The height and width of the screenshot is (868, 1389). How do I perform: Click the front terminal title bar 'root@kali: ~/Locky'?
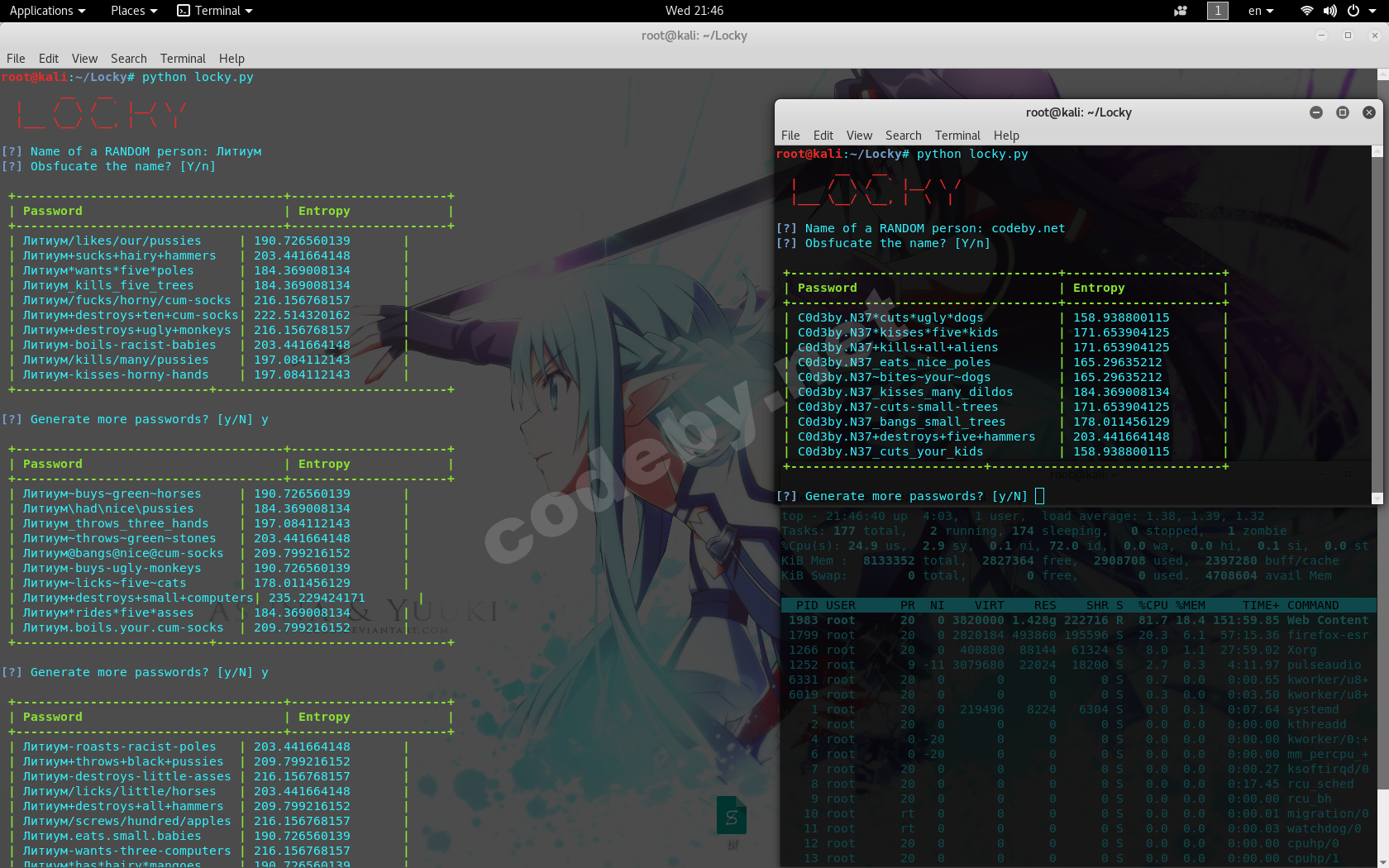1078,112
